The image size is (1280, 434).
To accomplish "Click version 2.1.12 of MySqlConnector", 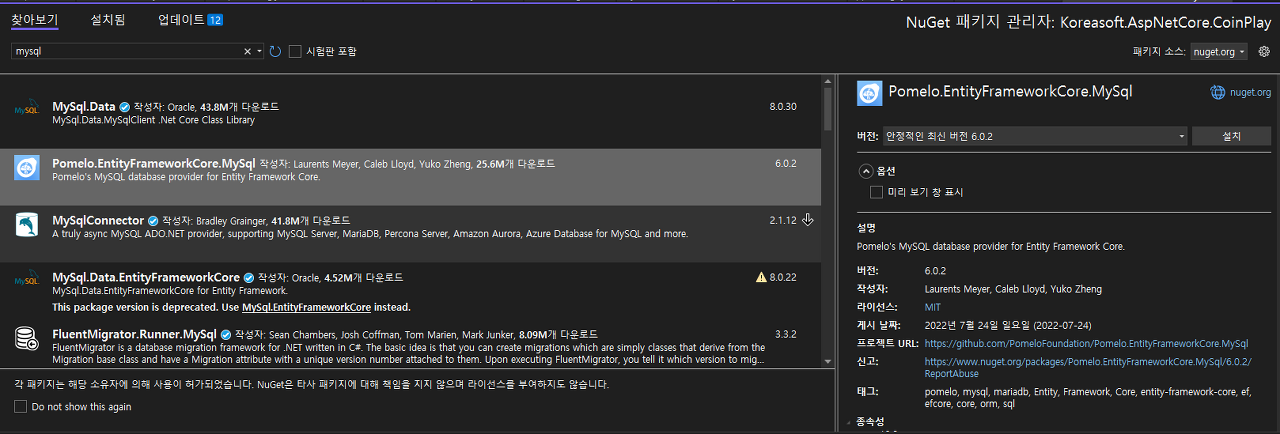I will point(783,220).
